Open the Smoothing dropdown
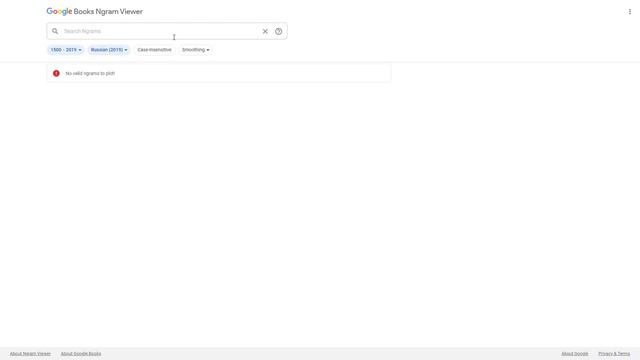This screenshot has width=640, height=360. tap(196, 50)
